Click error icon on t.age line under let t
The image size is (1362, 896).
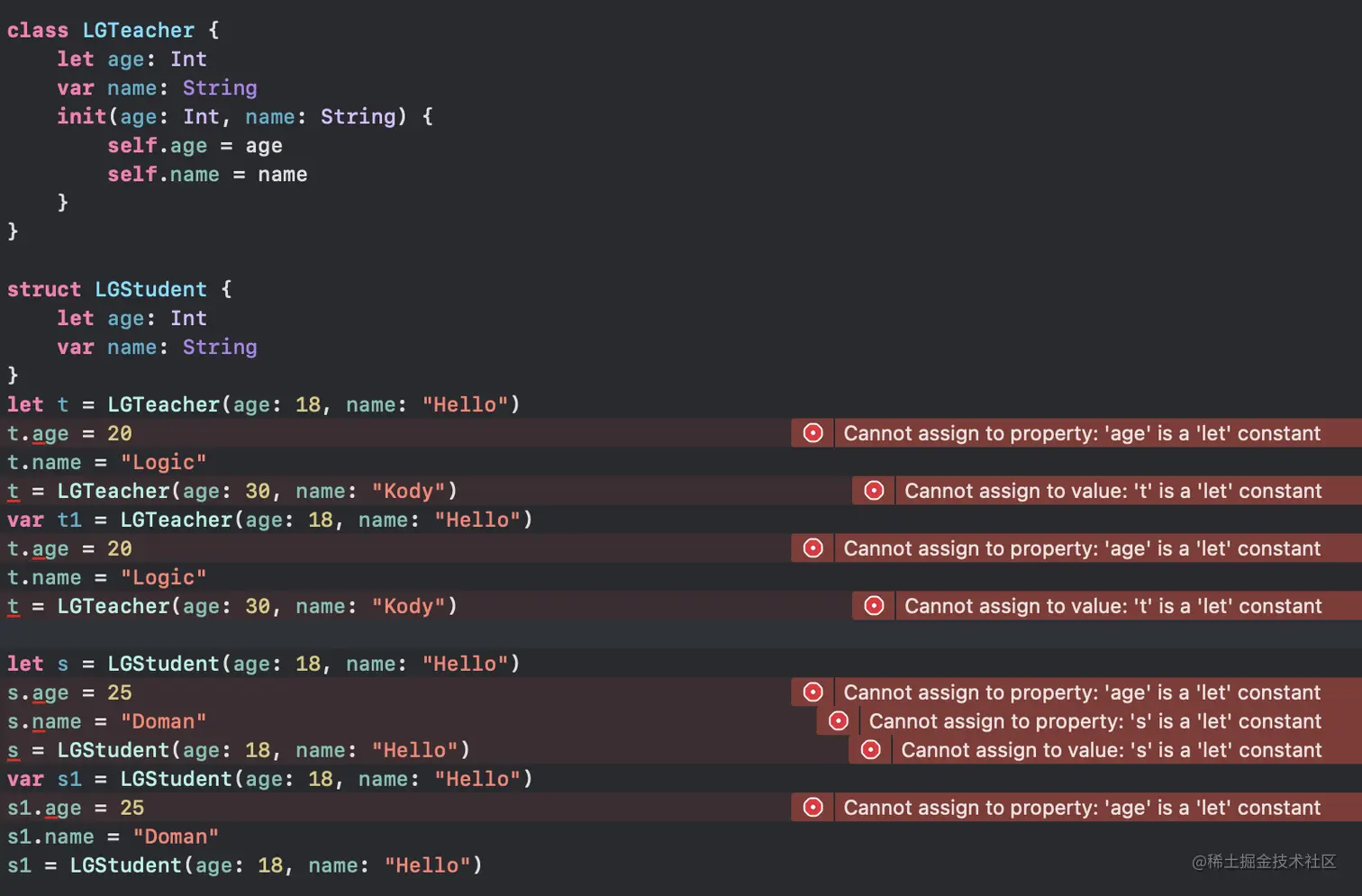click(813, 433)
